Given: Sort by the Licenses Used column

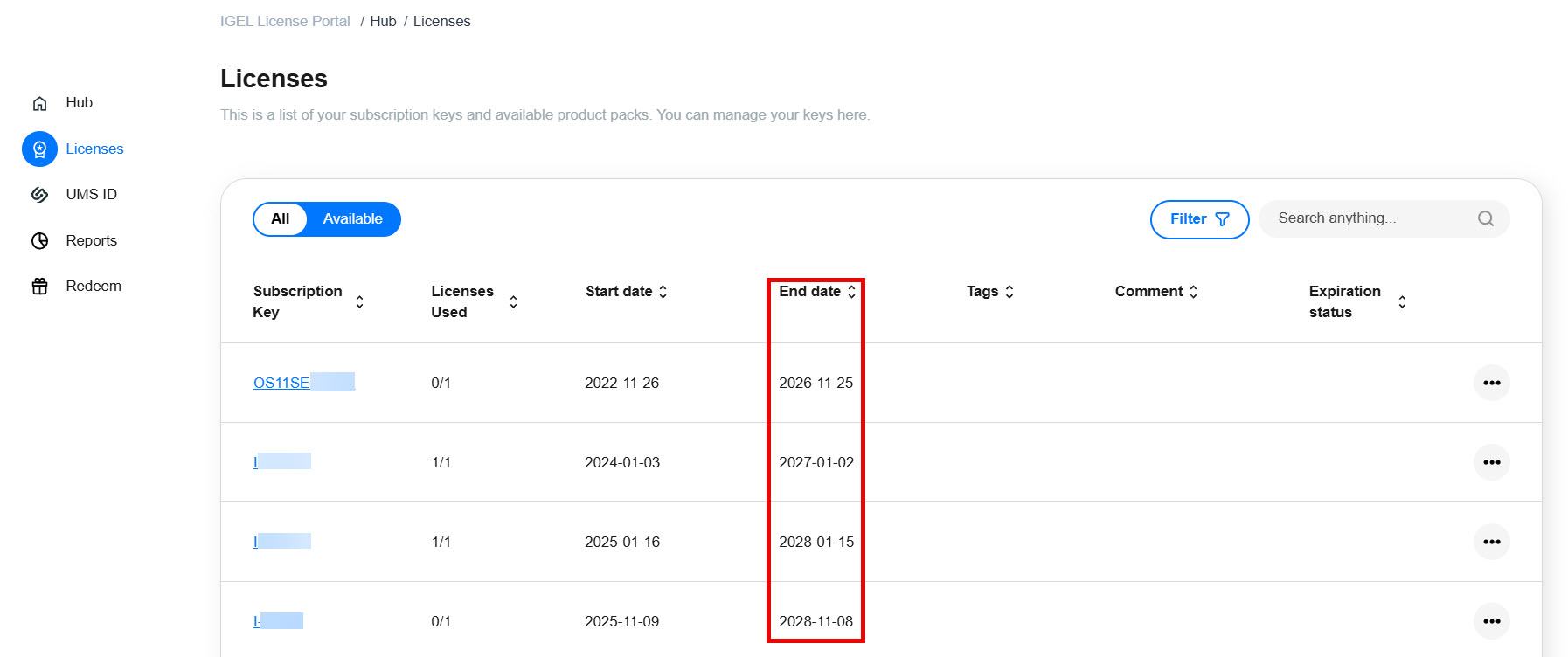Looking at the screenshot, I should [x=513, y=302].
